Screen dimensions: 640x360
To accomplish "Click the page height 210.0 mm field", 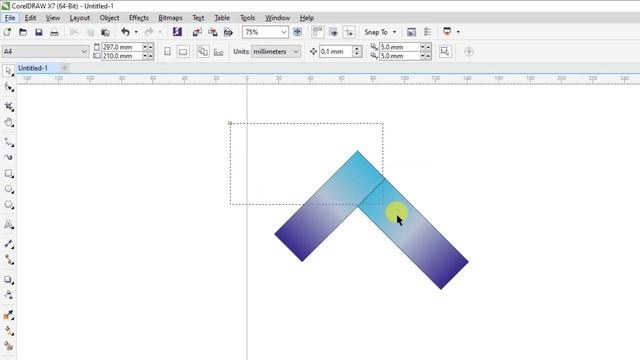I will click(x=122, y=56).
